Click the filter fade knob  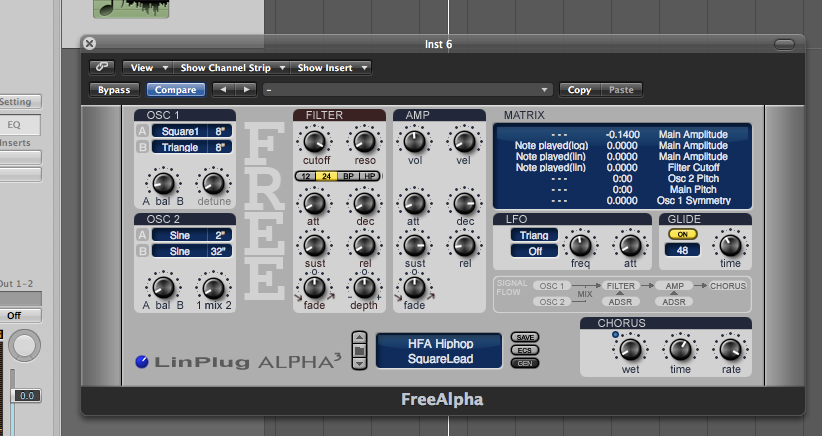[x=315, y=287]
